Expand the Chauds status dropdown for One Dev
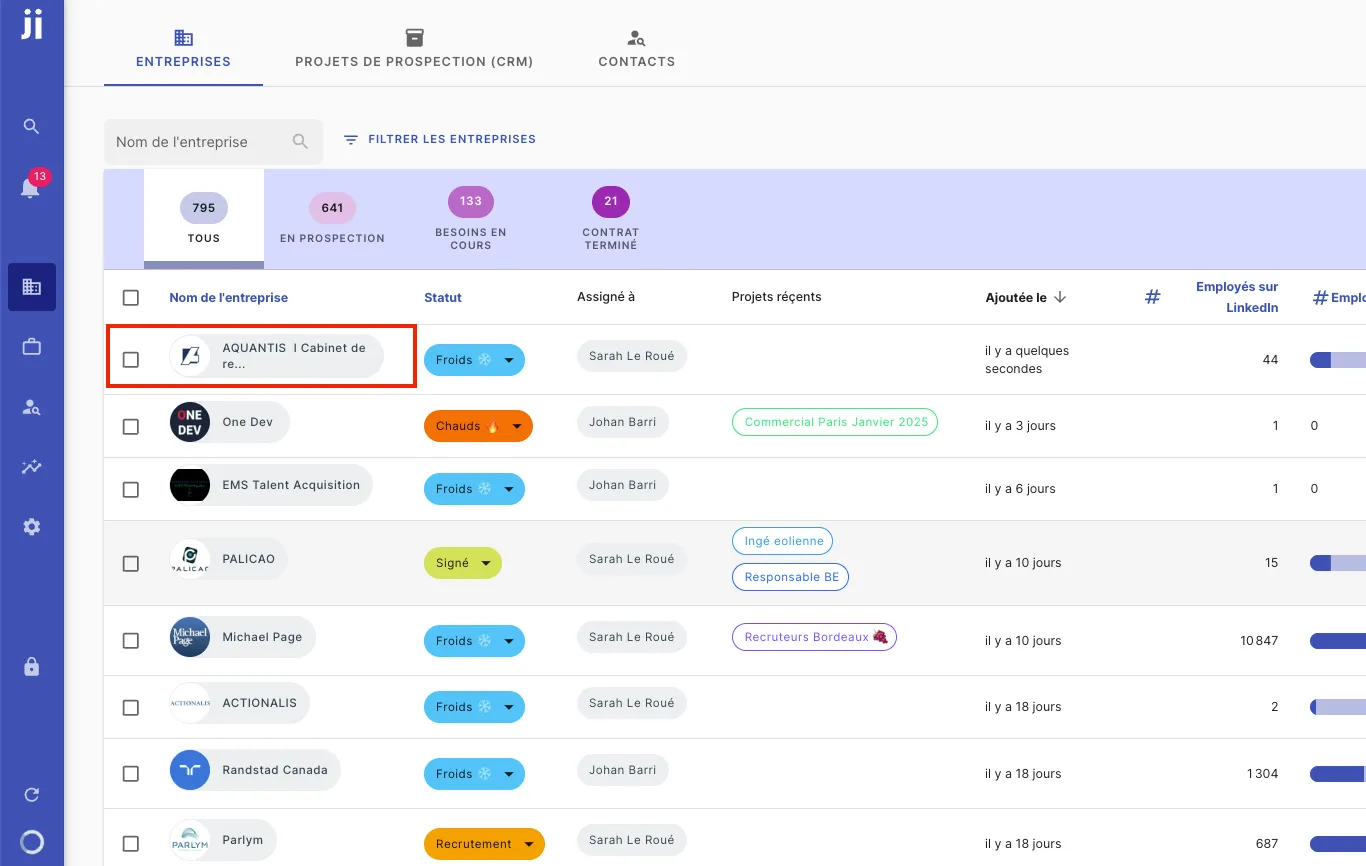Viewport: 1366px width, 866px height. click(x=517, y=427)
